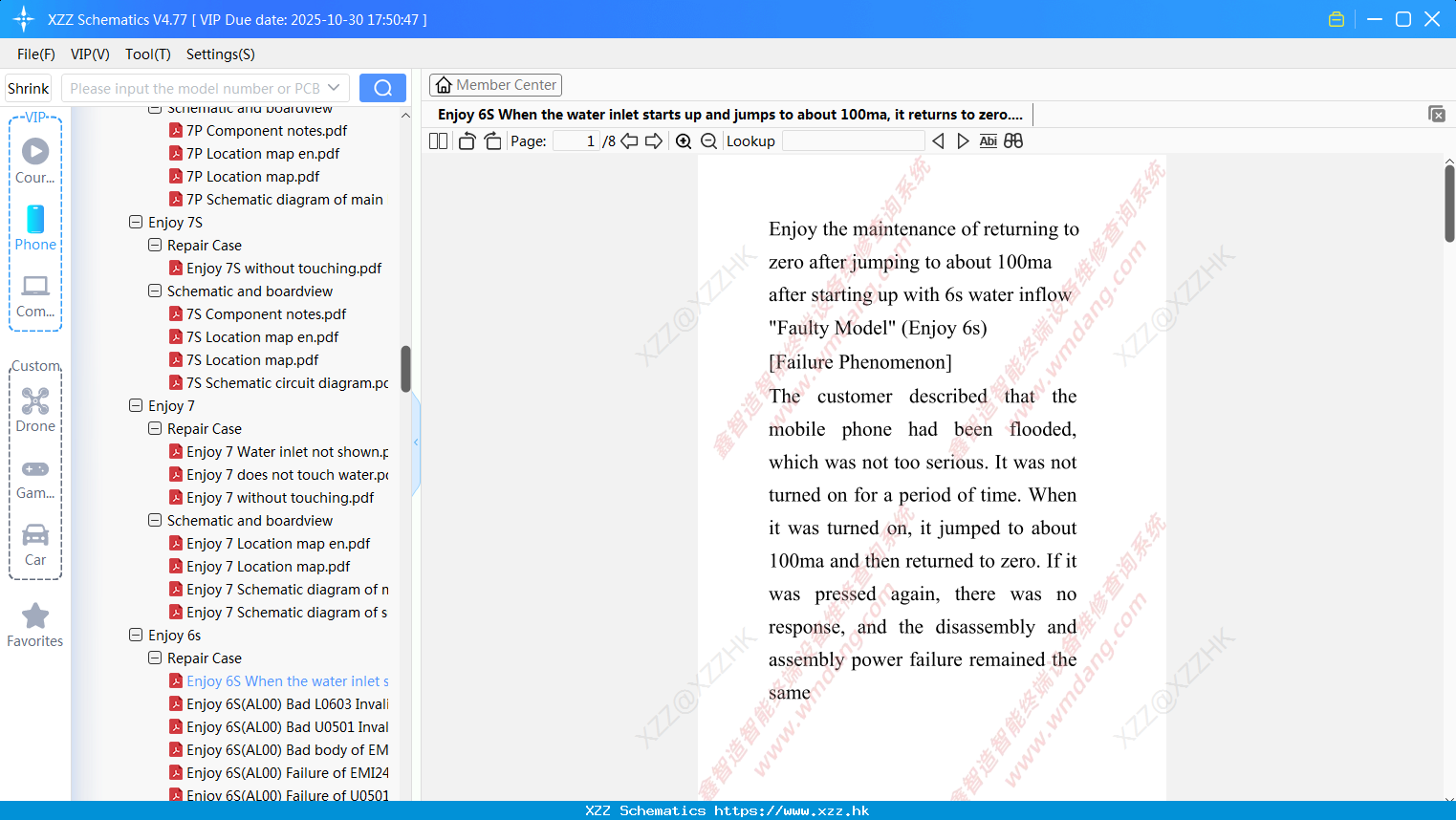The image size is (1456, 820).
Task: Open Enjoy 6S(AL00) Bad U0501 file
Action: coord(288,726)
